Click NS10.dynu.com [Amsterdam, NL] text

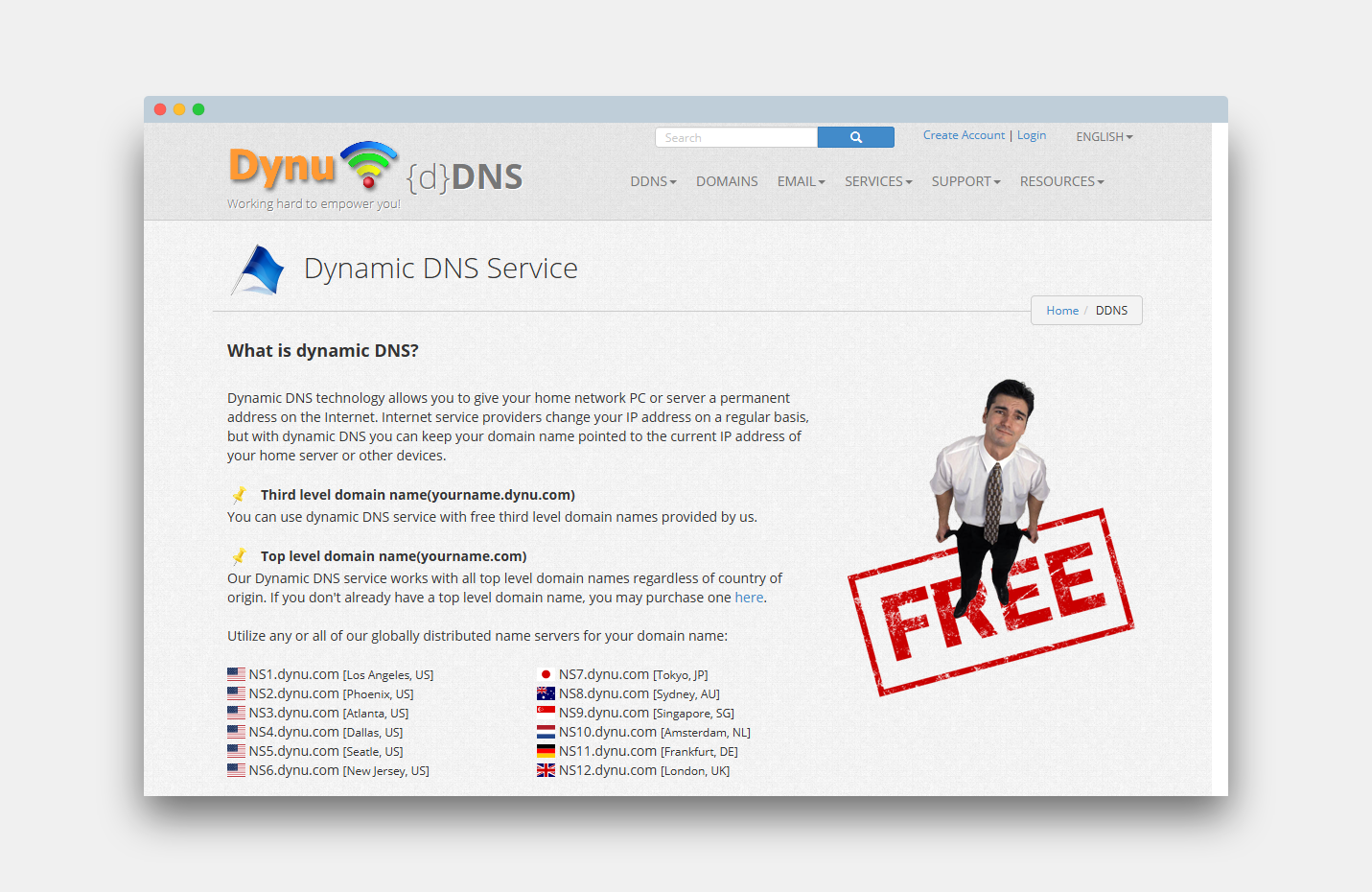655,732
